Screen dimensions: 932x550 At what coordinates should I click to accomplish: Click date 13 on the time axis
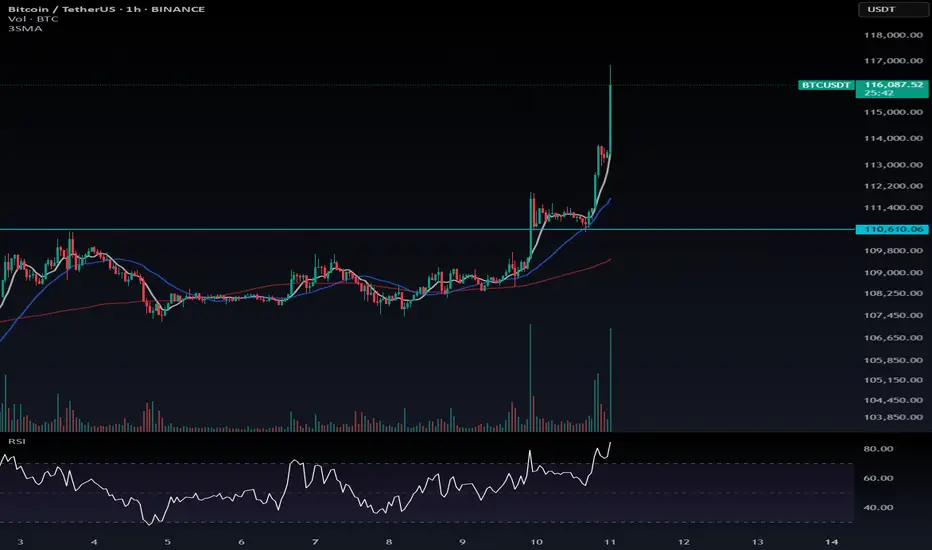[x=757, y=542]
